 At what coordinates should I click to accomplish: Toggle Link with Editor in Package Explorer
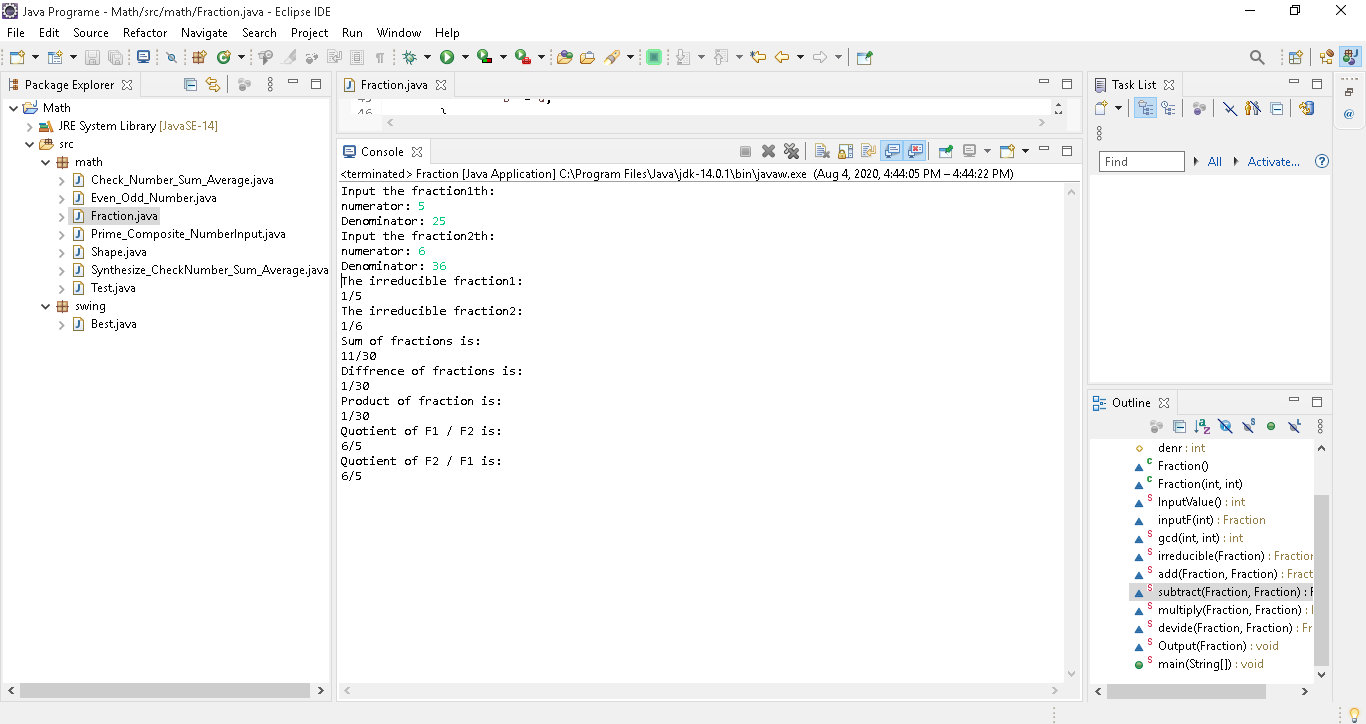[x=212, y=84]
